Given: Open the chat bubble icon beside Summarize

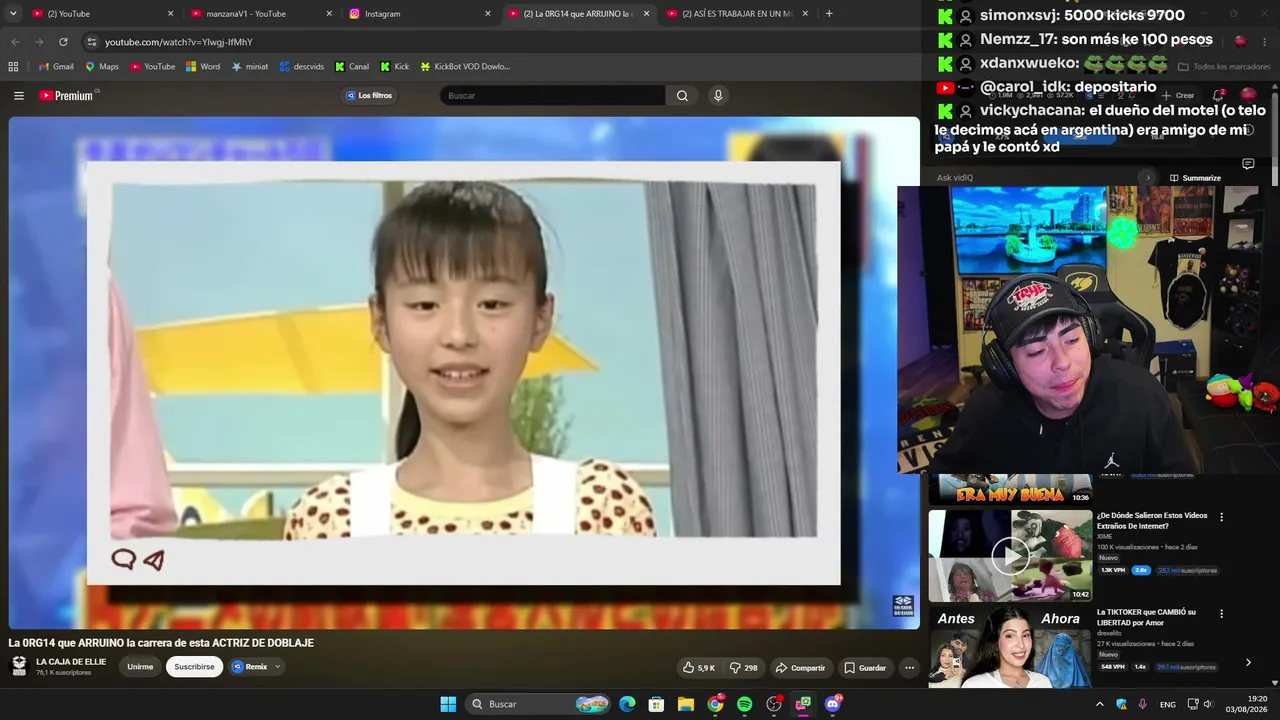Looking at the screenshot, I should 1248,164.
